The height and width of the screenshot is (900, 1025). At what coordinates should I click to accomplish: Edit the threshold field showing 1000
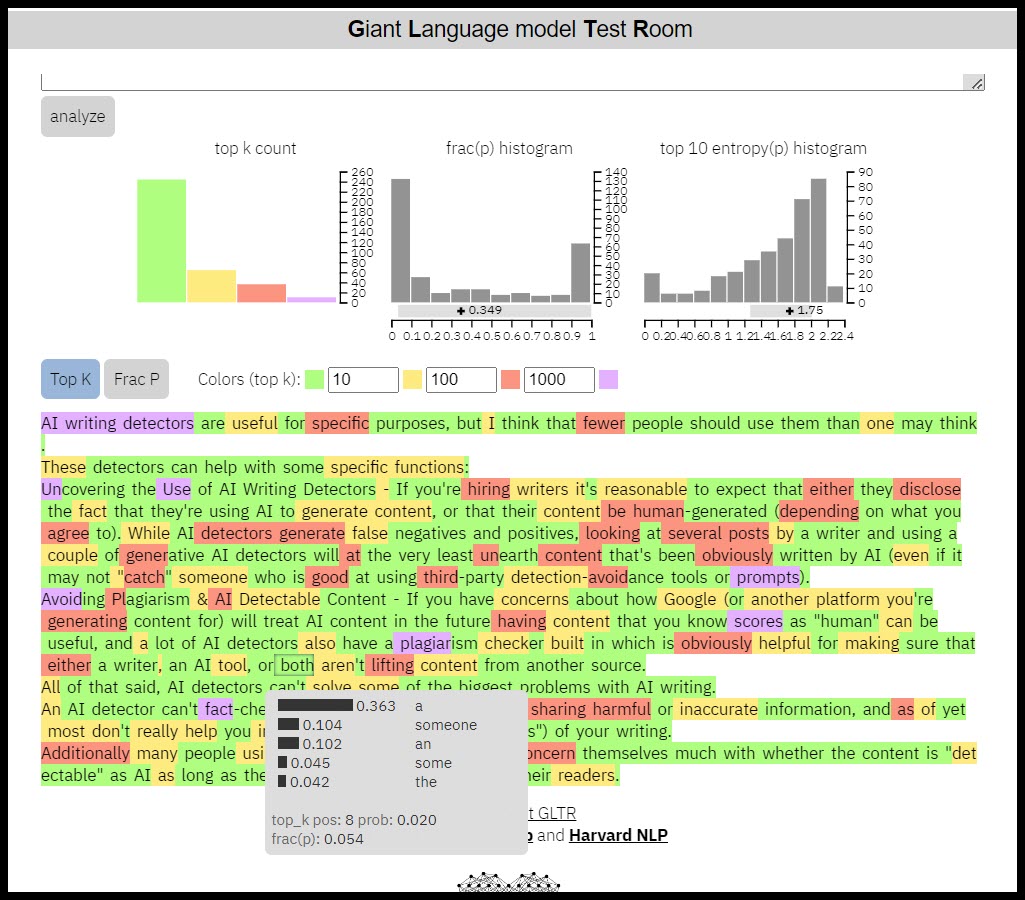tap(560, 380)
